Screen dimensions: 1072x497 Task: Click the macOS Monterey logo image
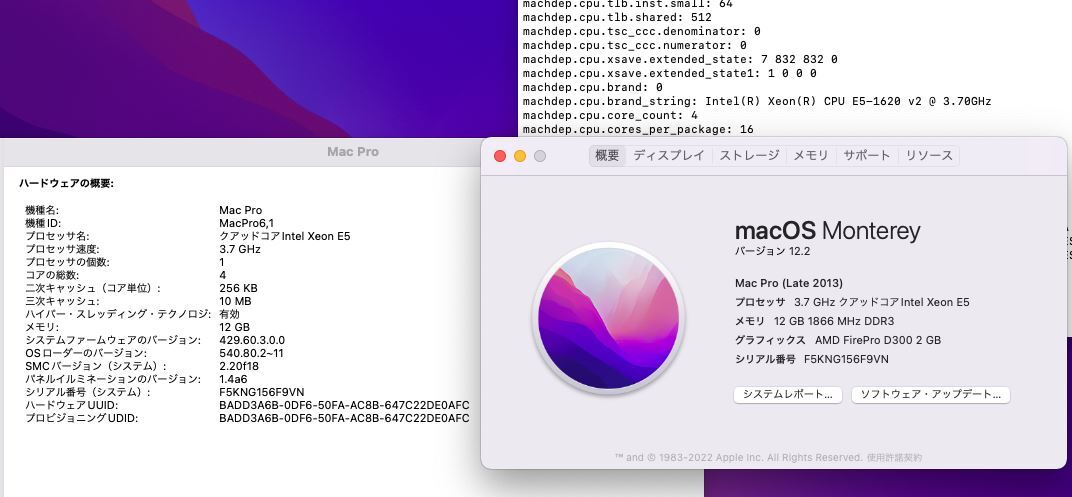point(608,318)
